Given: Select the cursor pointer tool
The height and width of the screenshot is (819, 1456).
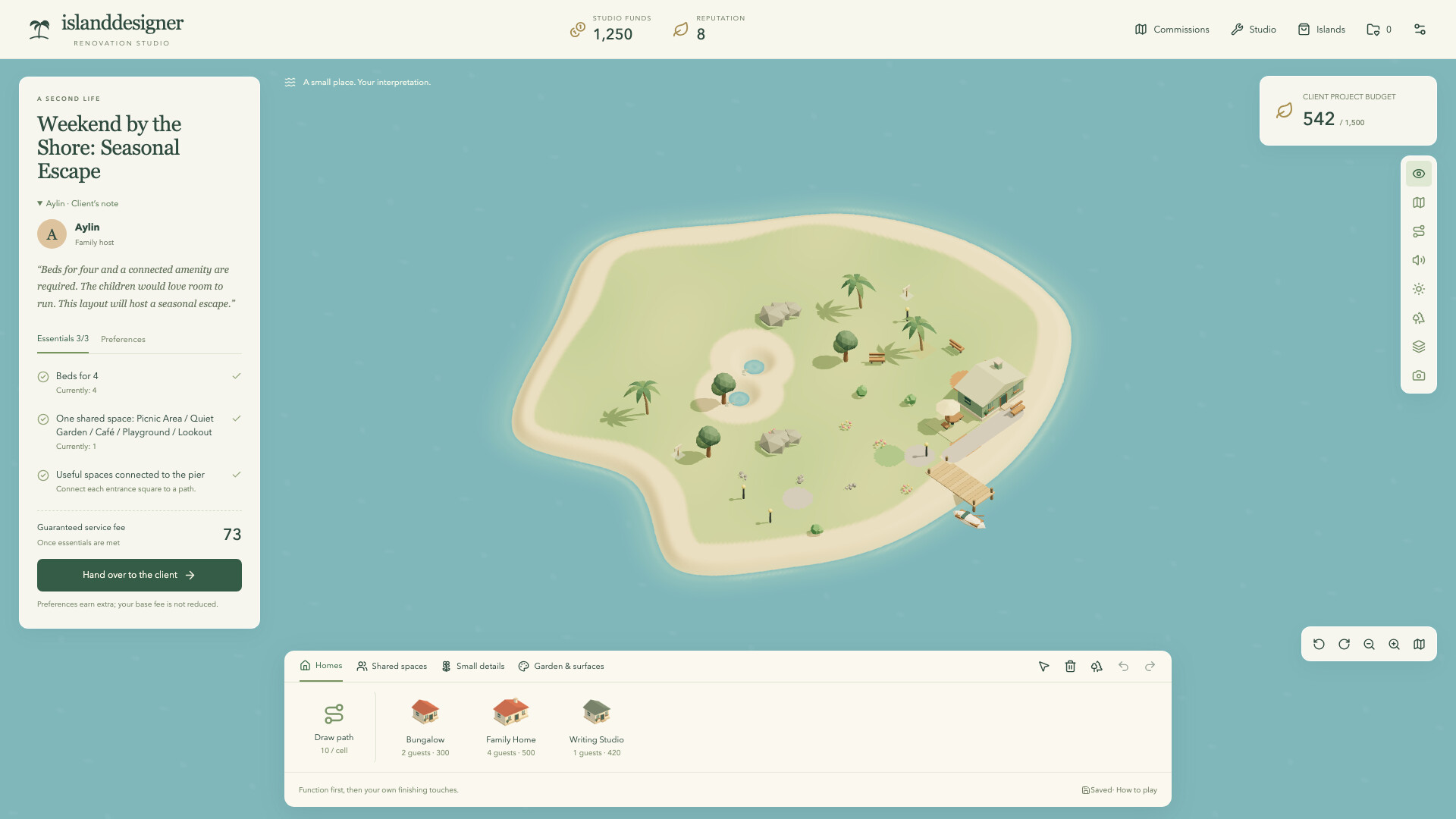Looking at the screenshot, I should [1043, 666].
